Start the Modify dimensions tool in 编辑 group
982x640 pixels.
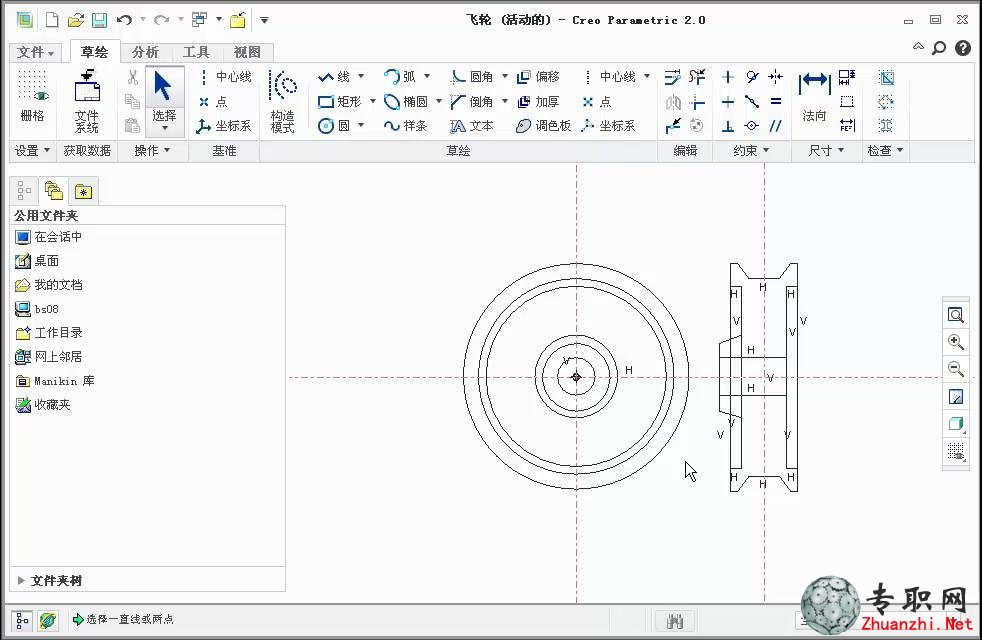pos(673,77)
